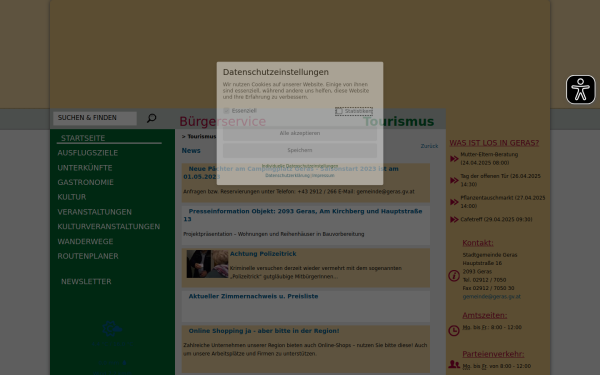Screen dimensions: 600x375
Task: Open Tag der offenen Tür event
Action: point(501,180)
